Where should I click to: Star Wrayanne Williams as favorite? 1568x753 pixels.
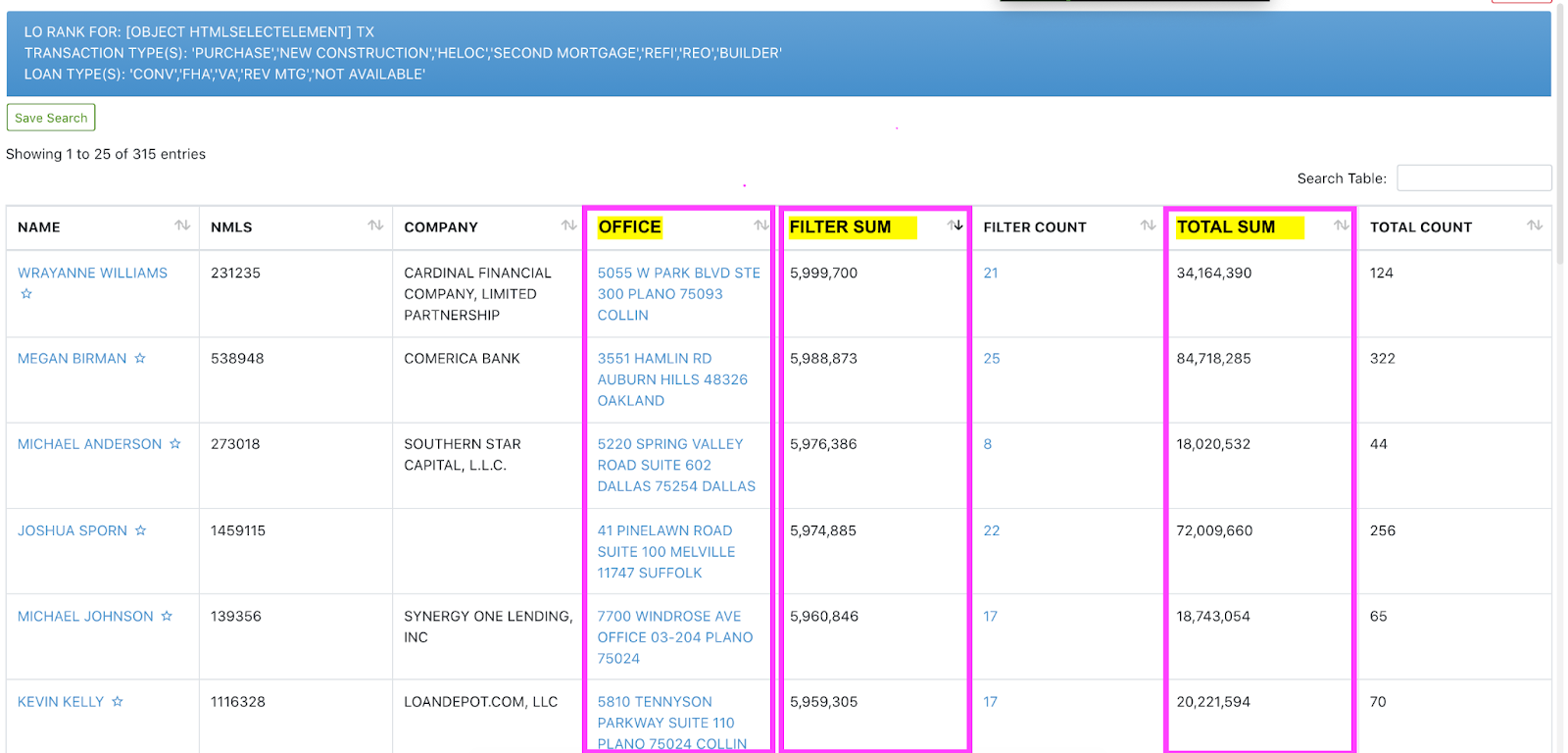pos(26,294)
